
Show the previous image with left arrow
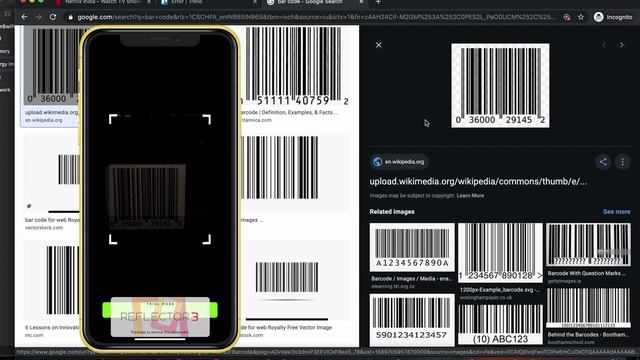coord(604,45)
